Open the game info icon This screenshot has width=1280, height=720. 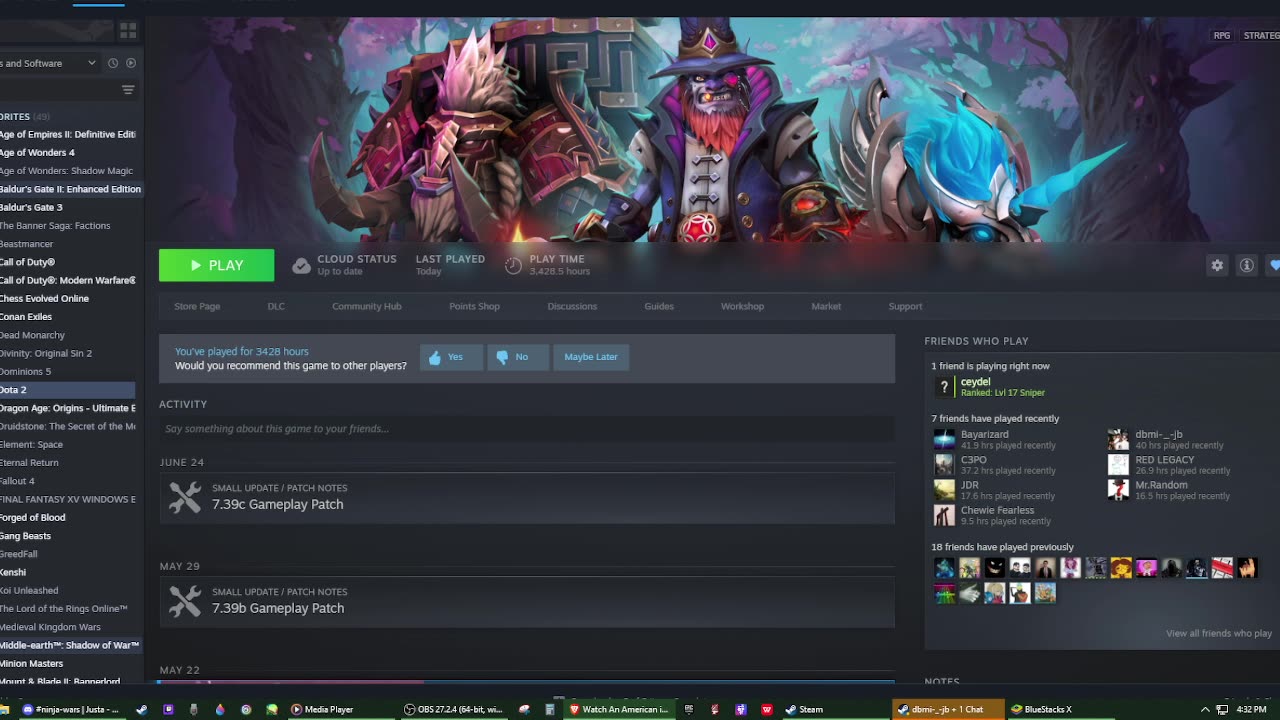coord(1246,265)
